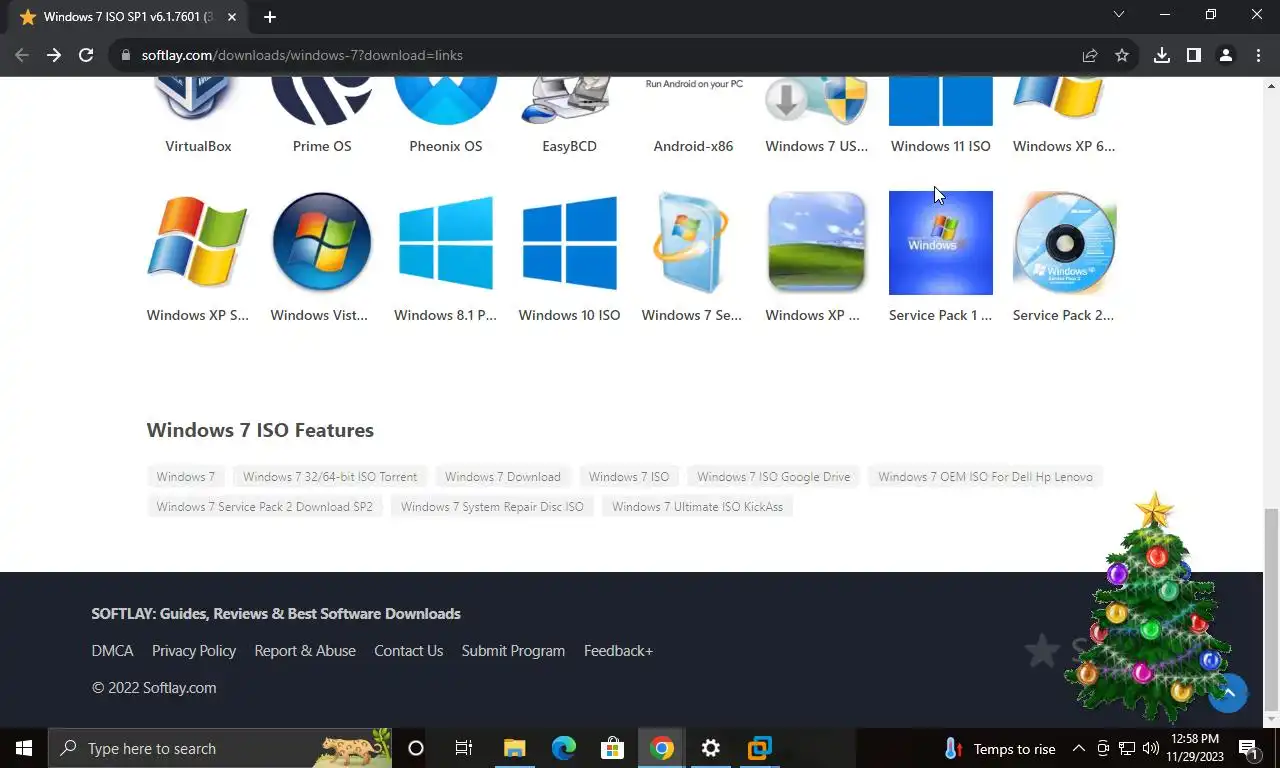Open the Temps to rise weather widget
The image size is (1280, 768).
pos(999,749)
